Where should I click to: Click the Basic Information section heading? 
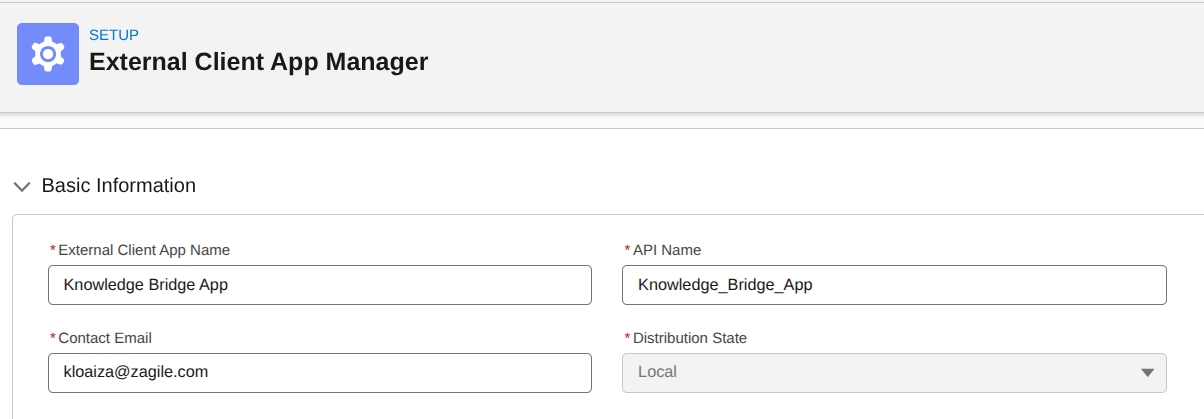click(x=119, y=186)
